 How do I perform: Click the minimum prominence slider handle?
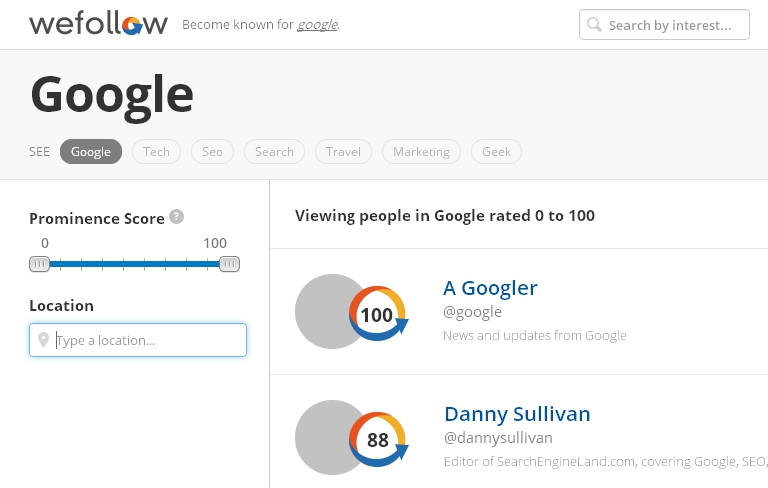click(40, 264)
